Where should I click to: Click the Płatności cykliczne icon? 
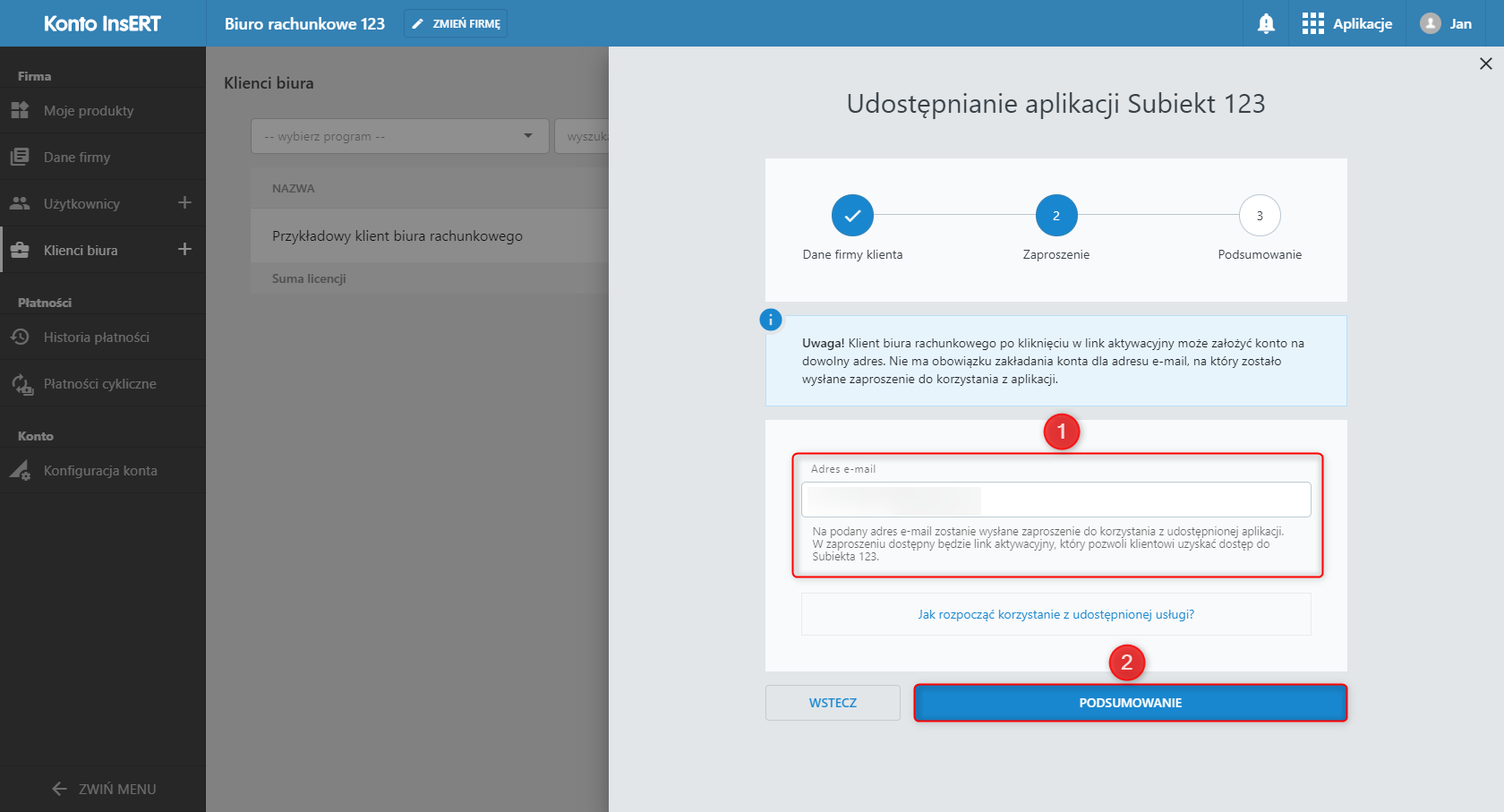tap(21, 384)
